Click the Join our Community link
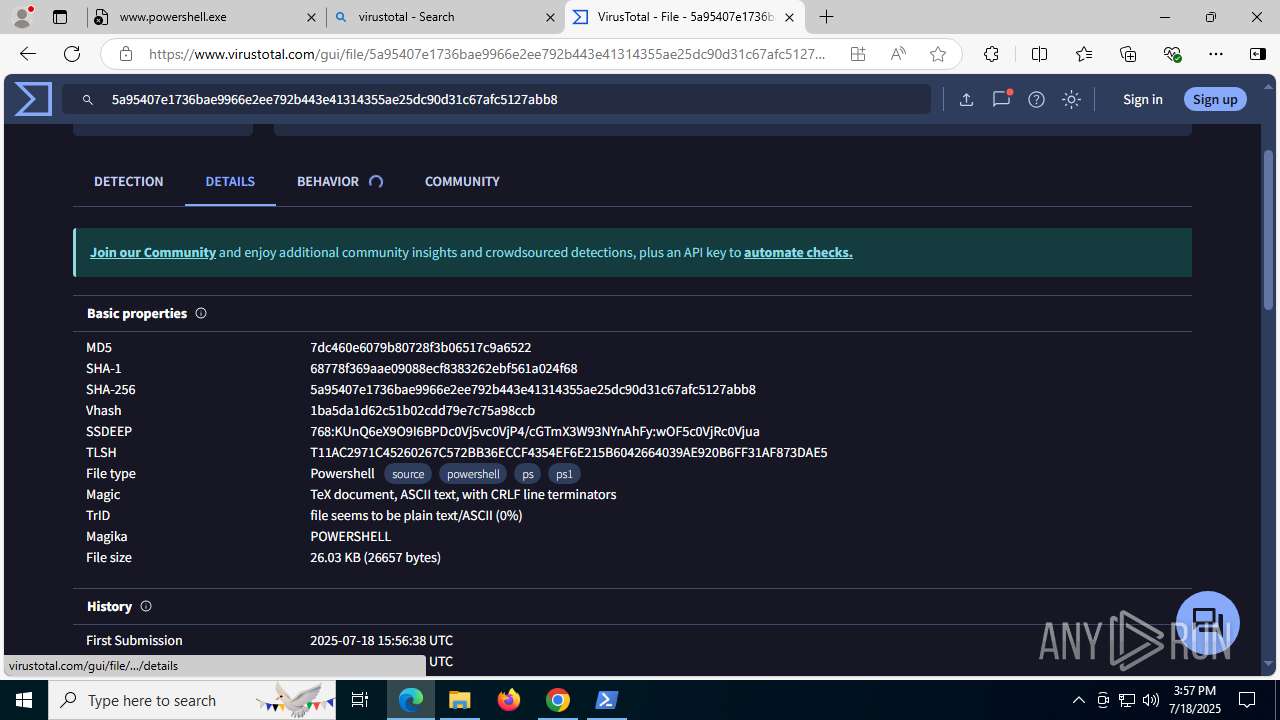This screenshot has width=1280, height=720. (153, 252)
